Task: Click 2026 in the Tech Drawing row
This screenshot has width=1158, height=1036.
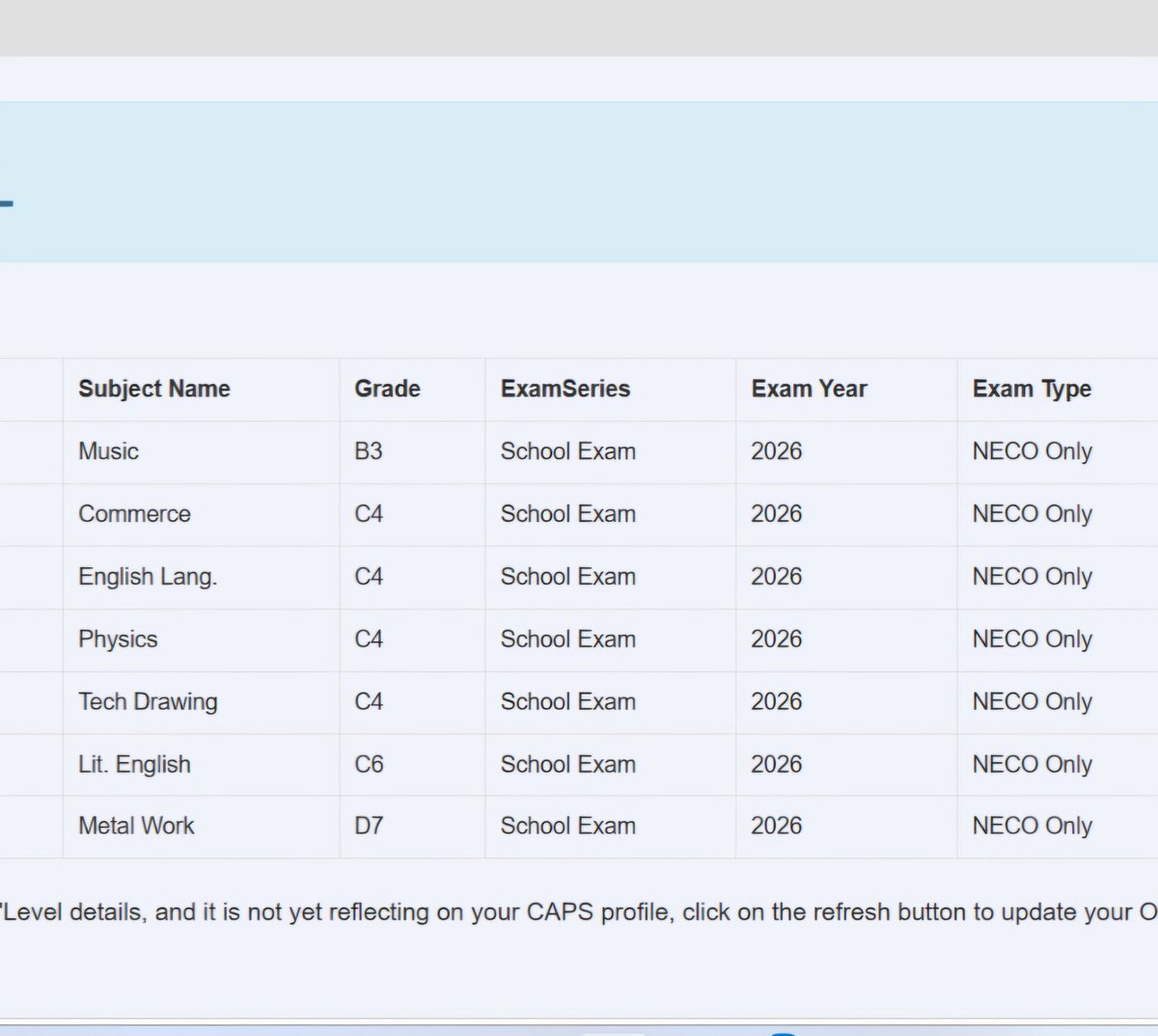Action: pyautogui.click(x=776, y=702)
